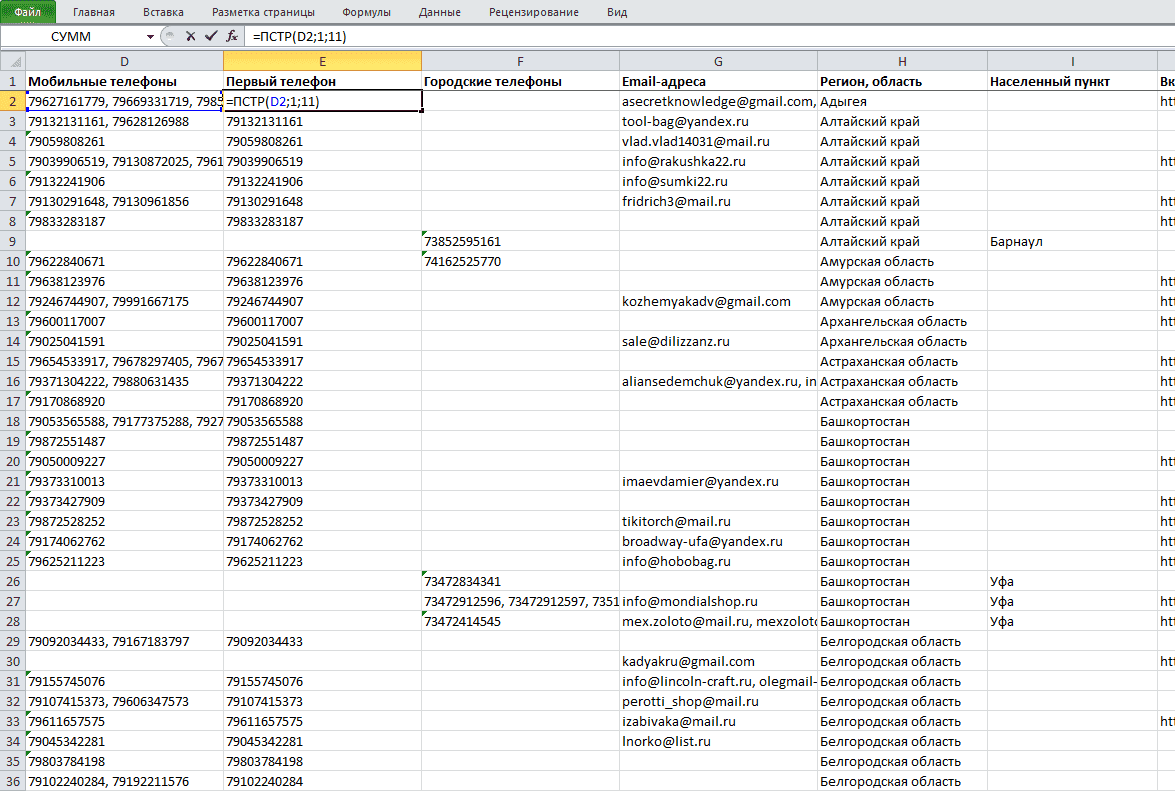This screenshot has height=791, width=1175.
Task: Click the select-all corner of the sheet
Action: coord(13,61)
